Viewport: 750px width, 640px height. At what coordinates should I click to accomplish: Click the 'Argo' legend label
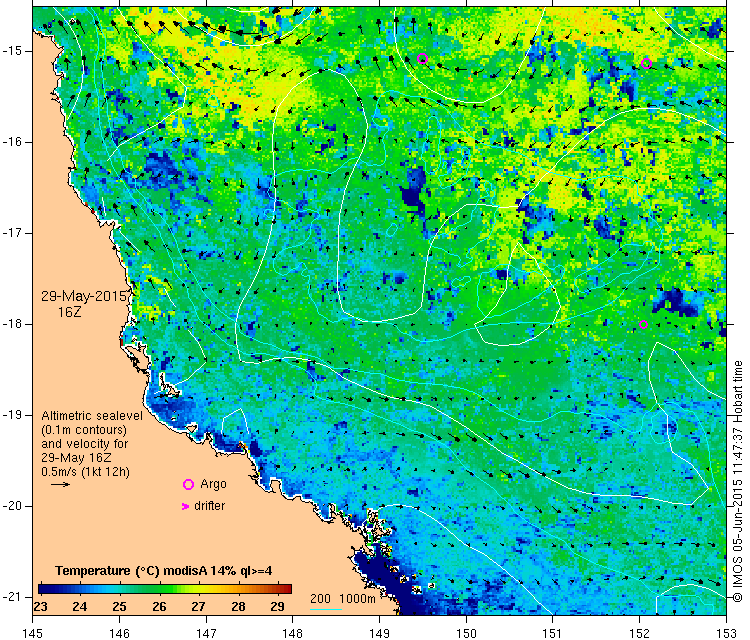(x=213, y=484)
